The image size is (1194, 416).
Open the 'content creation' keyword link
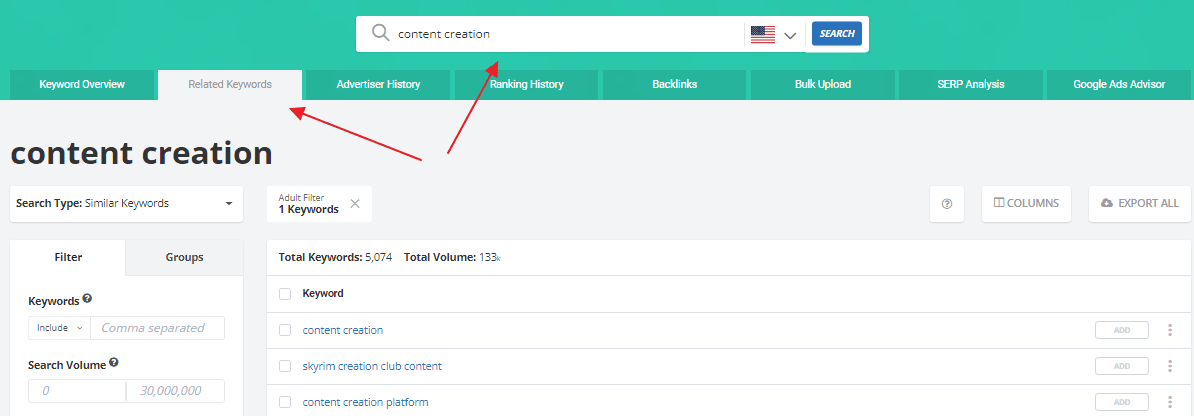[343, 330]
